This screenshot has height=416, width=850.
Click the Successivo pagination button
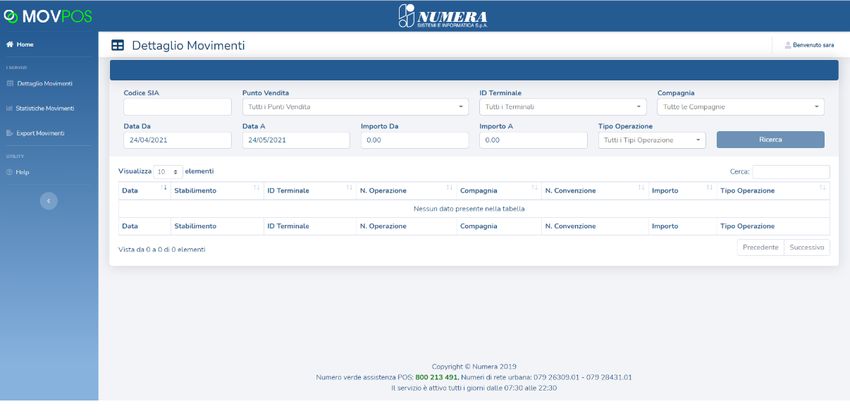(x=806, y=247)
